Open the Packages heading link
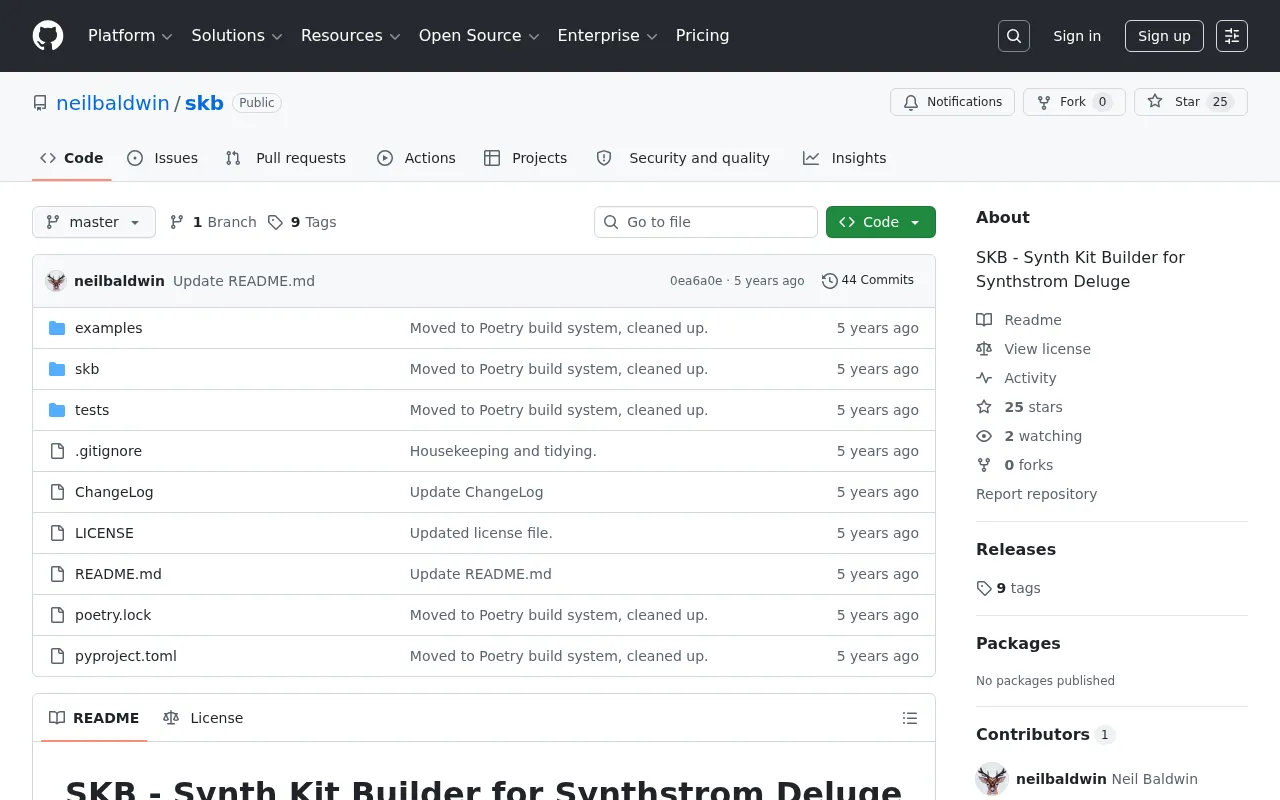This screenshot has height=800, width=1280. coord(1018,643)
